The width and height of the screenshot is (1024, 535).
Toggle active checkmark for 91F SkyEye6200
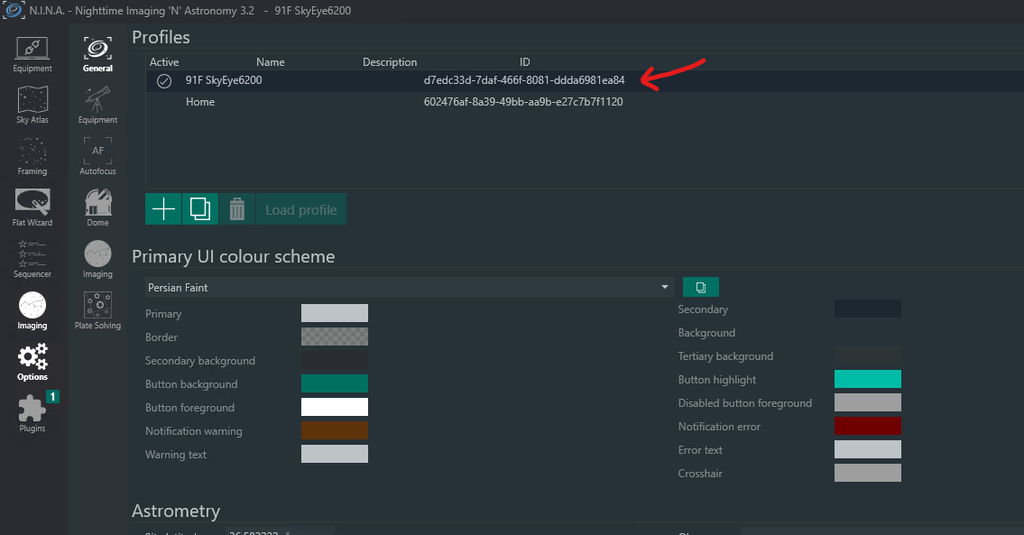[164, 81]
